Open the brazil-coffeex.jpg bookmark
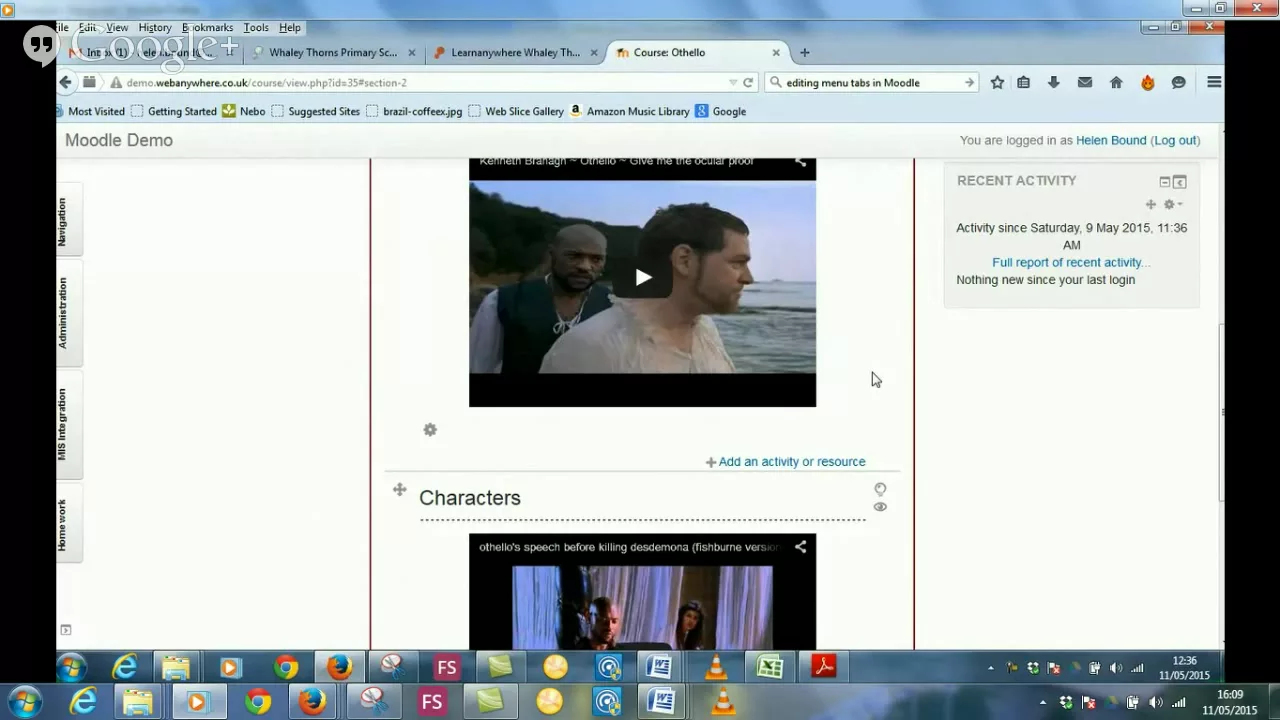 click(414, 112)
